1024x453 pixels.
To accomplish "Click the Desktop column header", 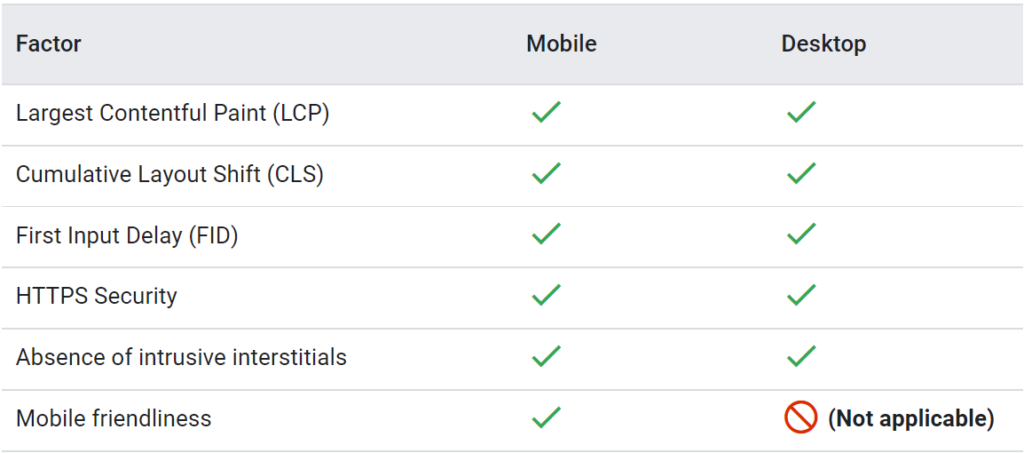I will (823, 44).
